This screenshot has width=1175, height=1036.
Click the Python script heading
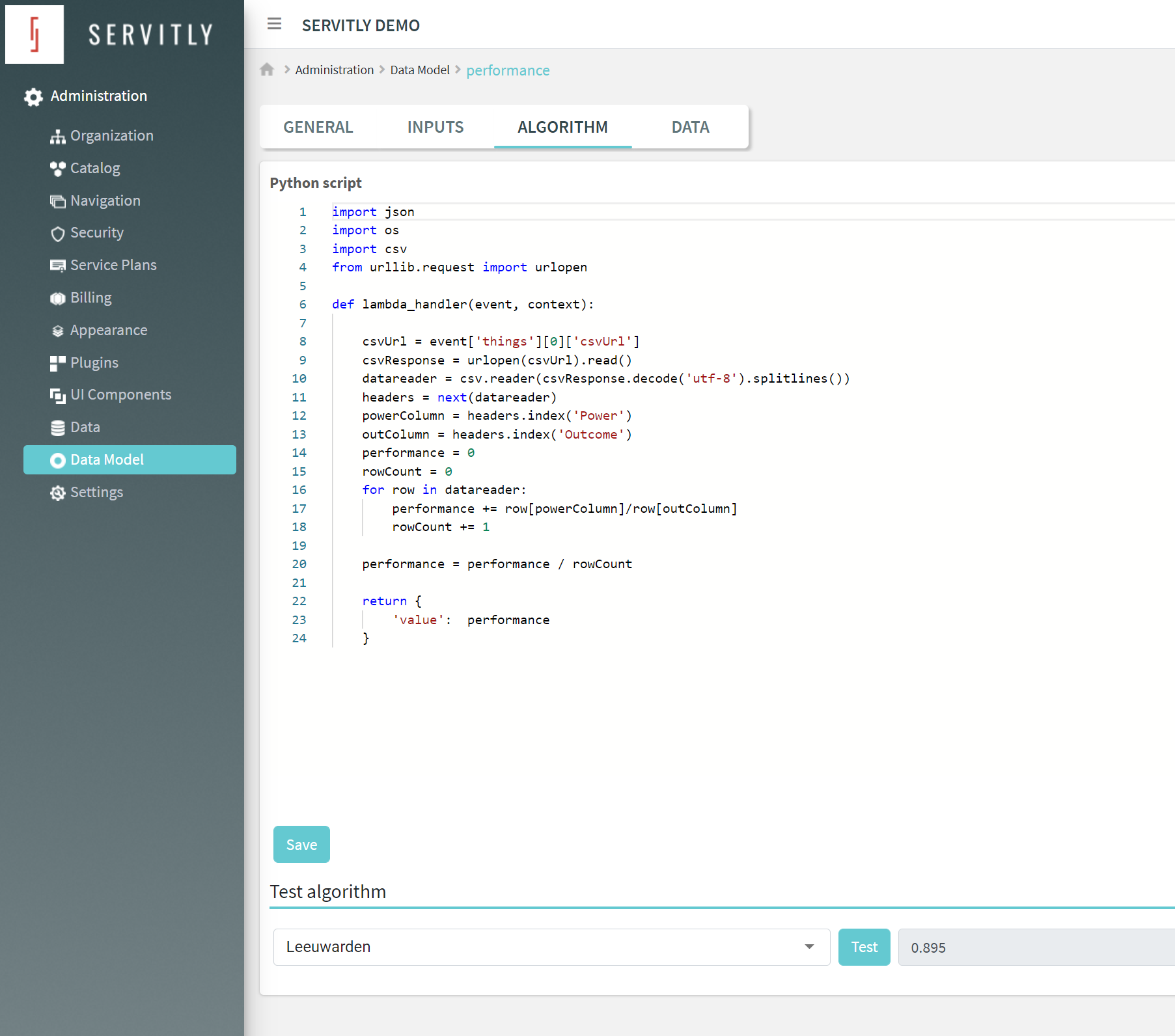(316, 183)
